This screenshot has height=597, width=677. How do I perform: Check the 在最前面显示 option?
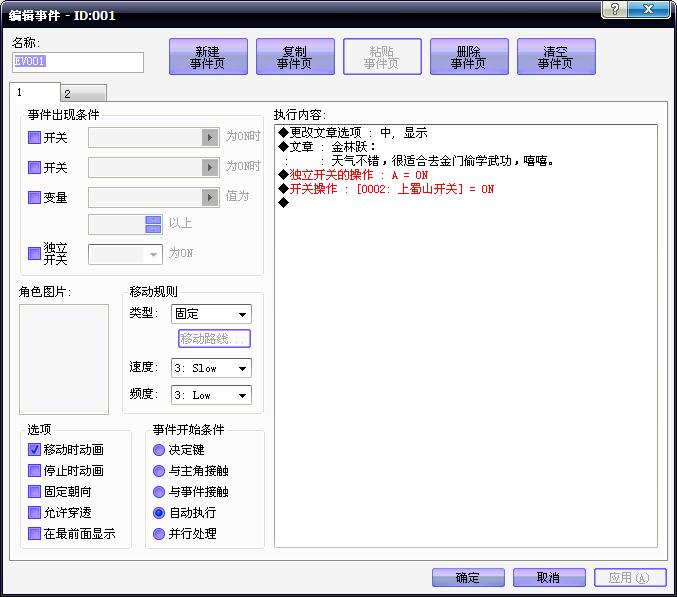pyautogui.click(x=34, y=534)
